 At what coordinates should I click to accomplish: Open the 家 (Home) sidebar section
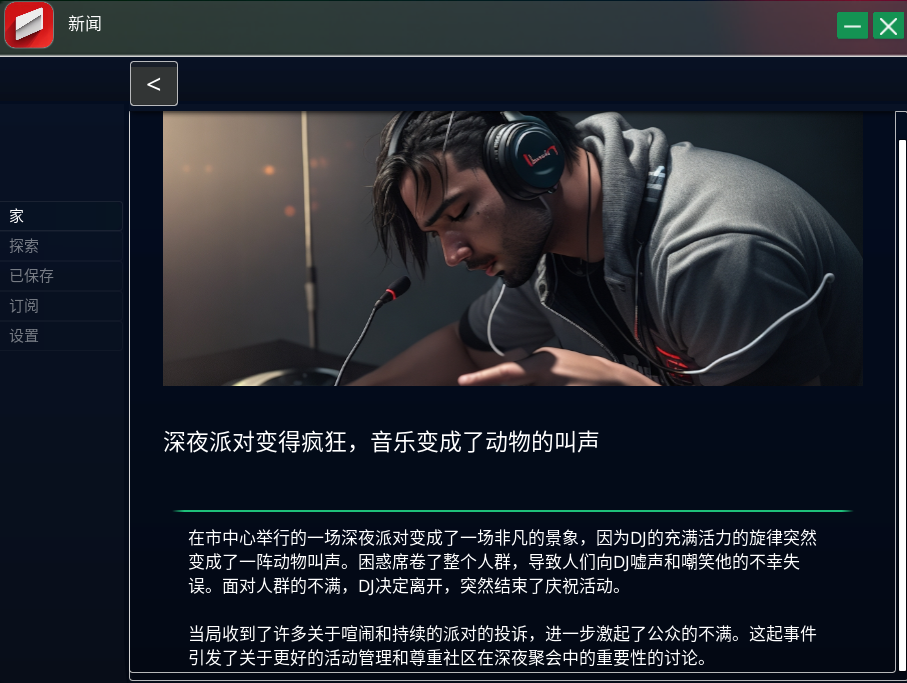pyautogui.click(x=61, y=216)
